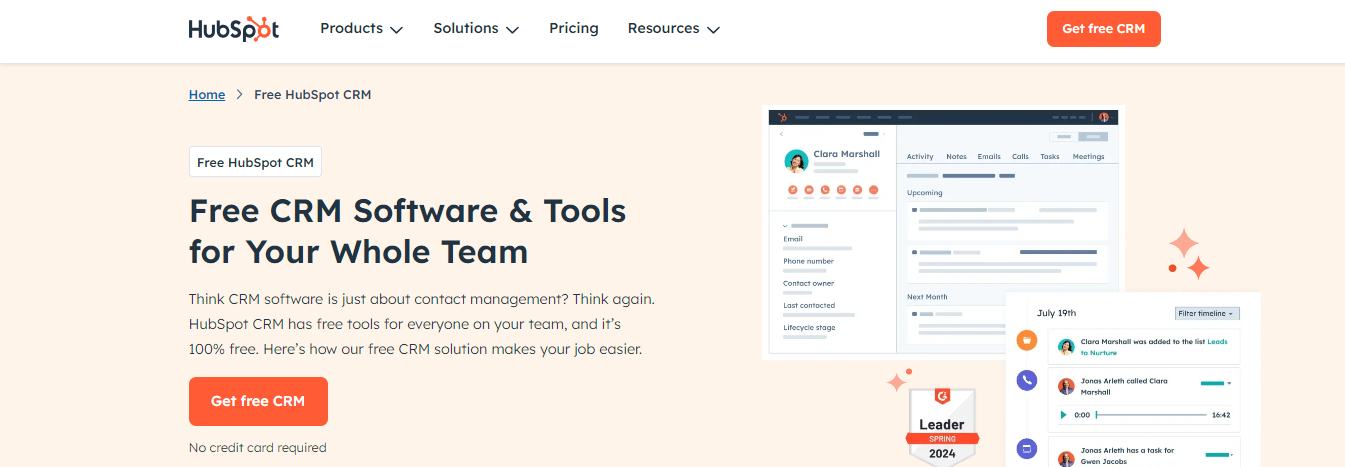Select the Meetings tab in the mockup
The width and height of the screenshot is (1345, 467).
point(1088,156)
